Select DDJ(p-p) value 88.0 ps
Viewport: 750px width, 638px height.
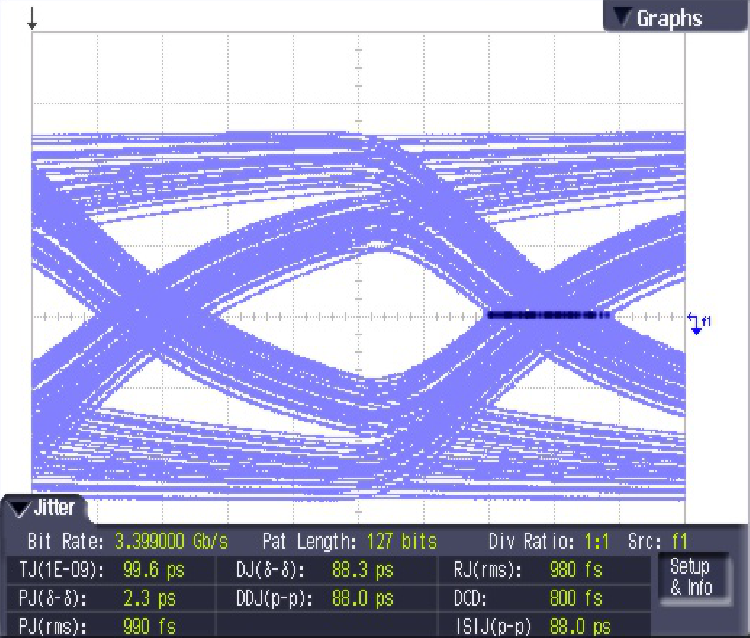pyautogui.click(x=363, y=598)
